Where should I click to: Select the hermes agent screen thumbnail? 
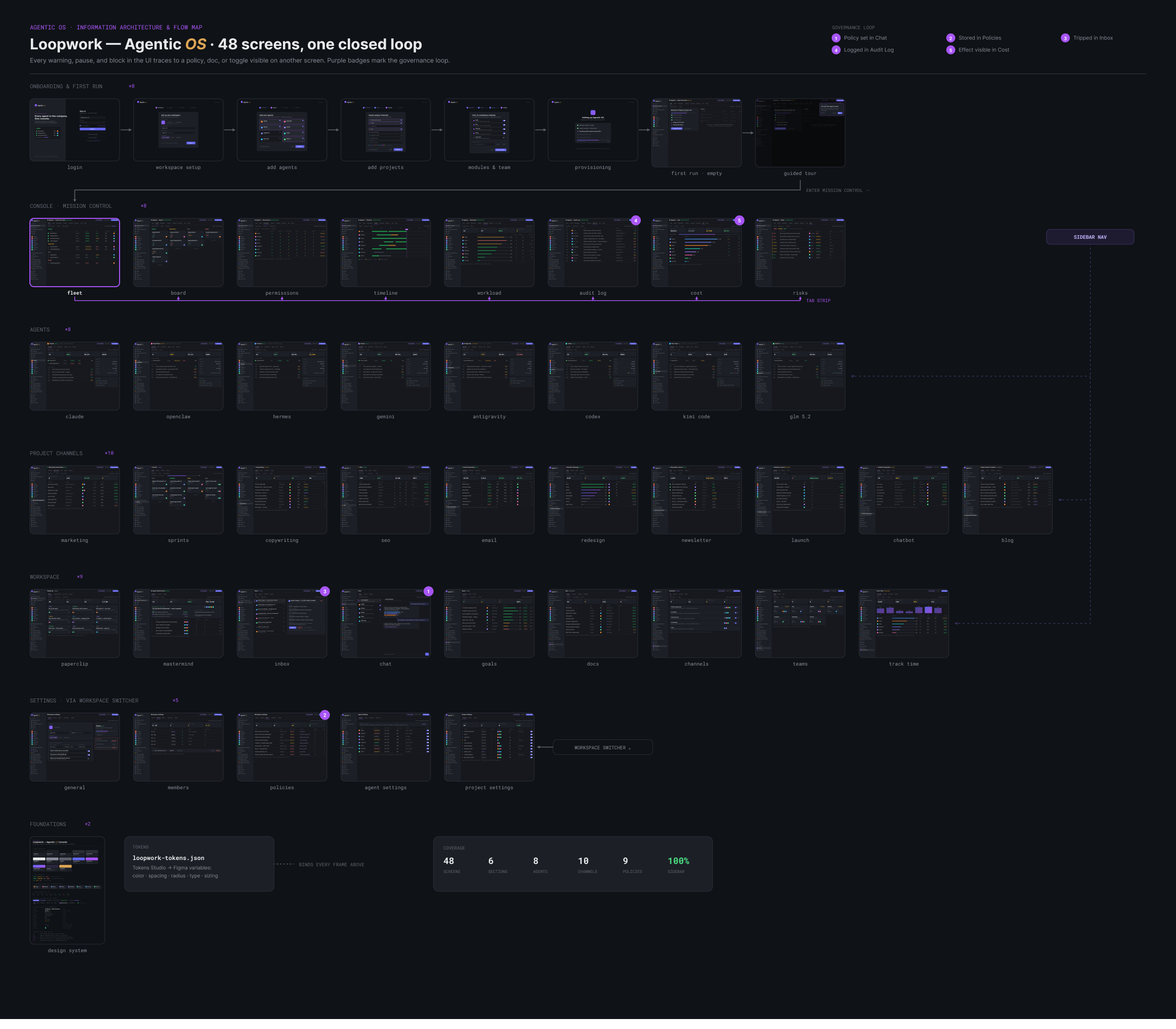coord(282,376)
